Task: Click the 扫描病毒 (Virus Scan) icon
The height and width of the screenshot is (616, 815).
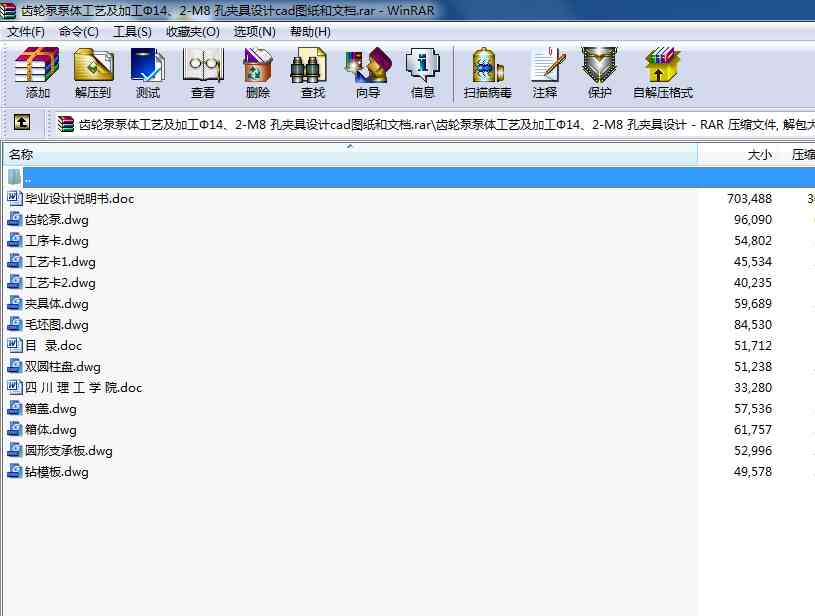Action: pos(487,72)
